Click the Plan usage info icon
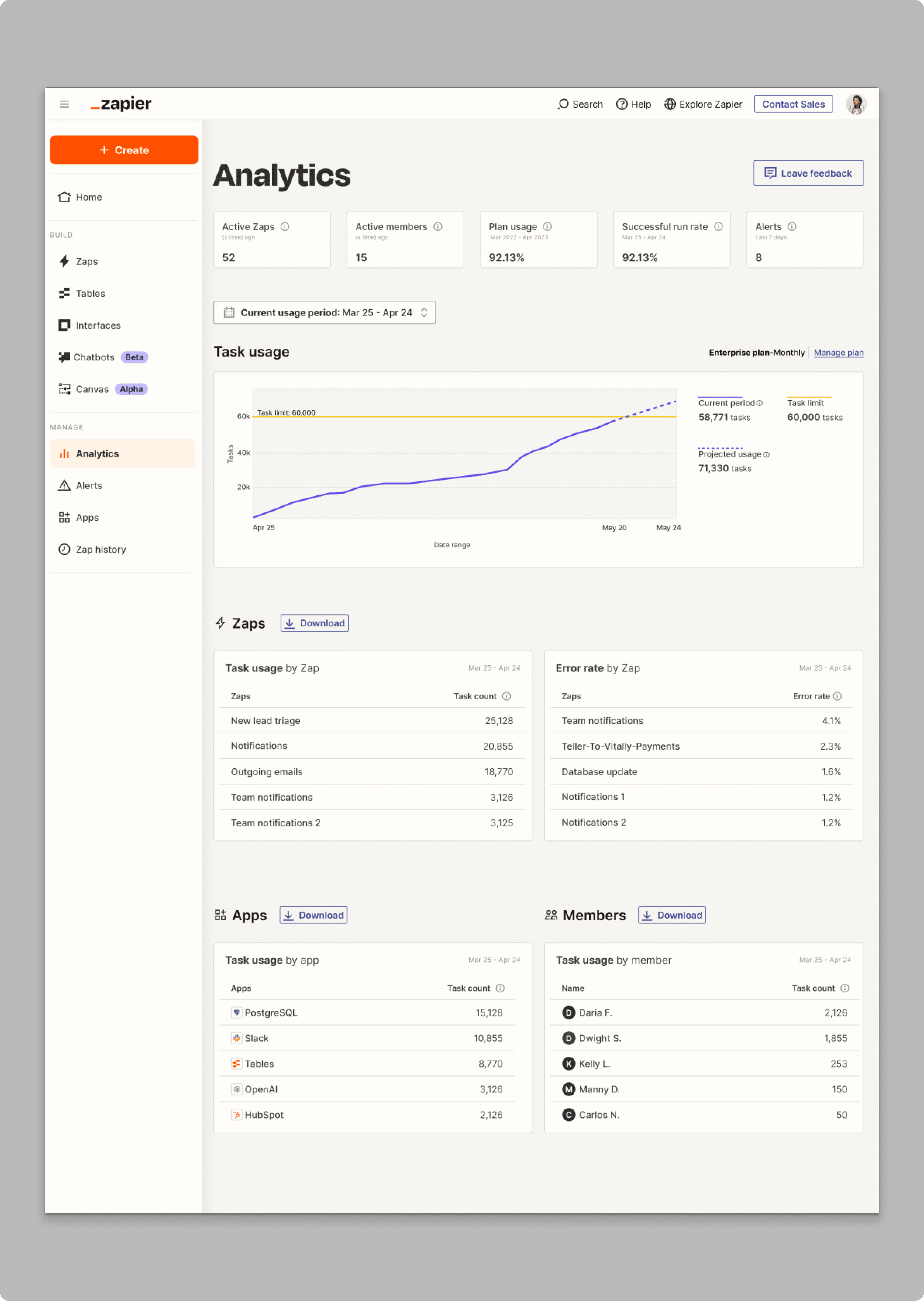The width and height of the screenshot is (924, 1301). click(x=547, y=227)
